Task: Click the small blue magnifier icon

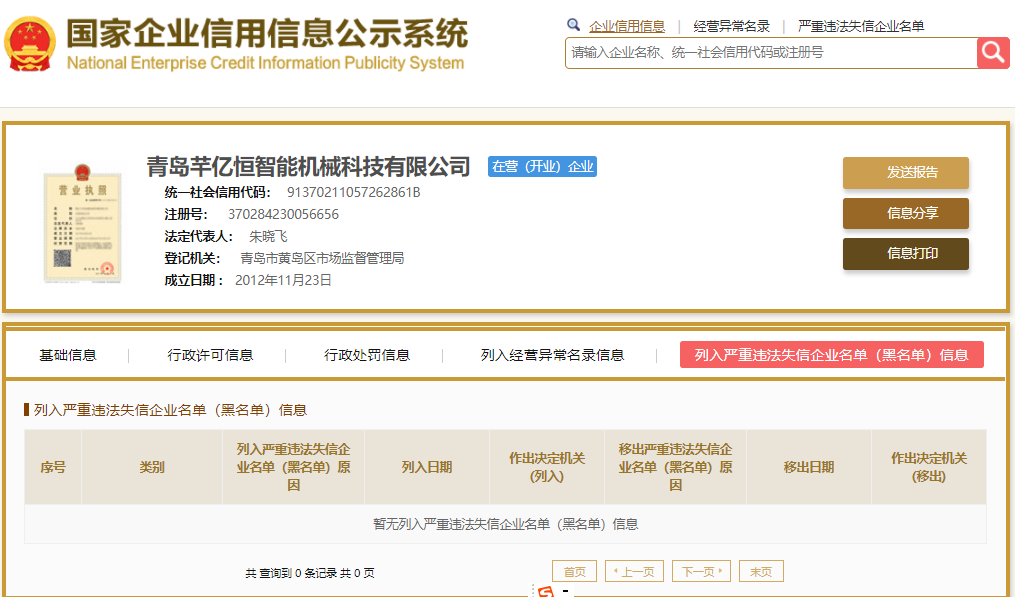Action: 573,25
